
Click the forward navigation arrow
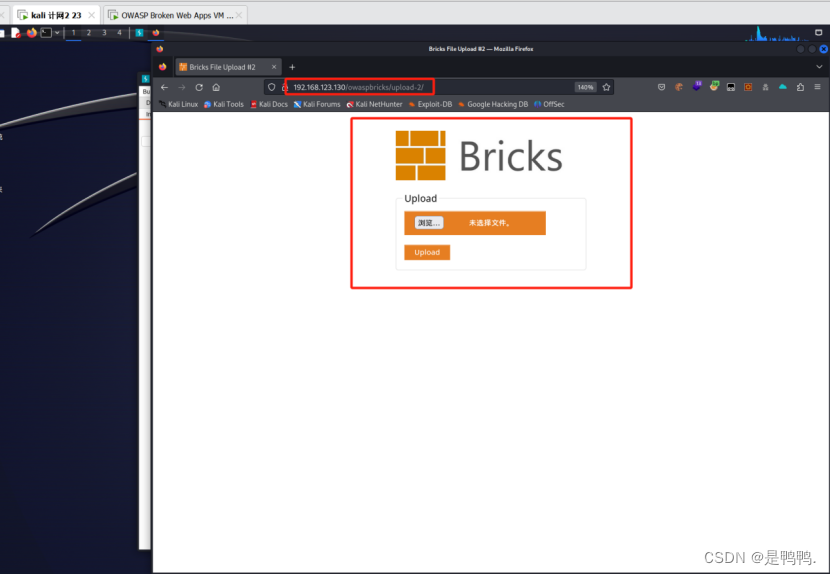182,87
